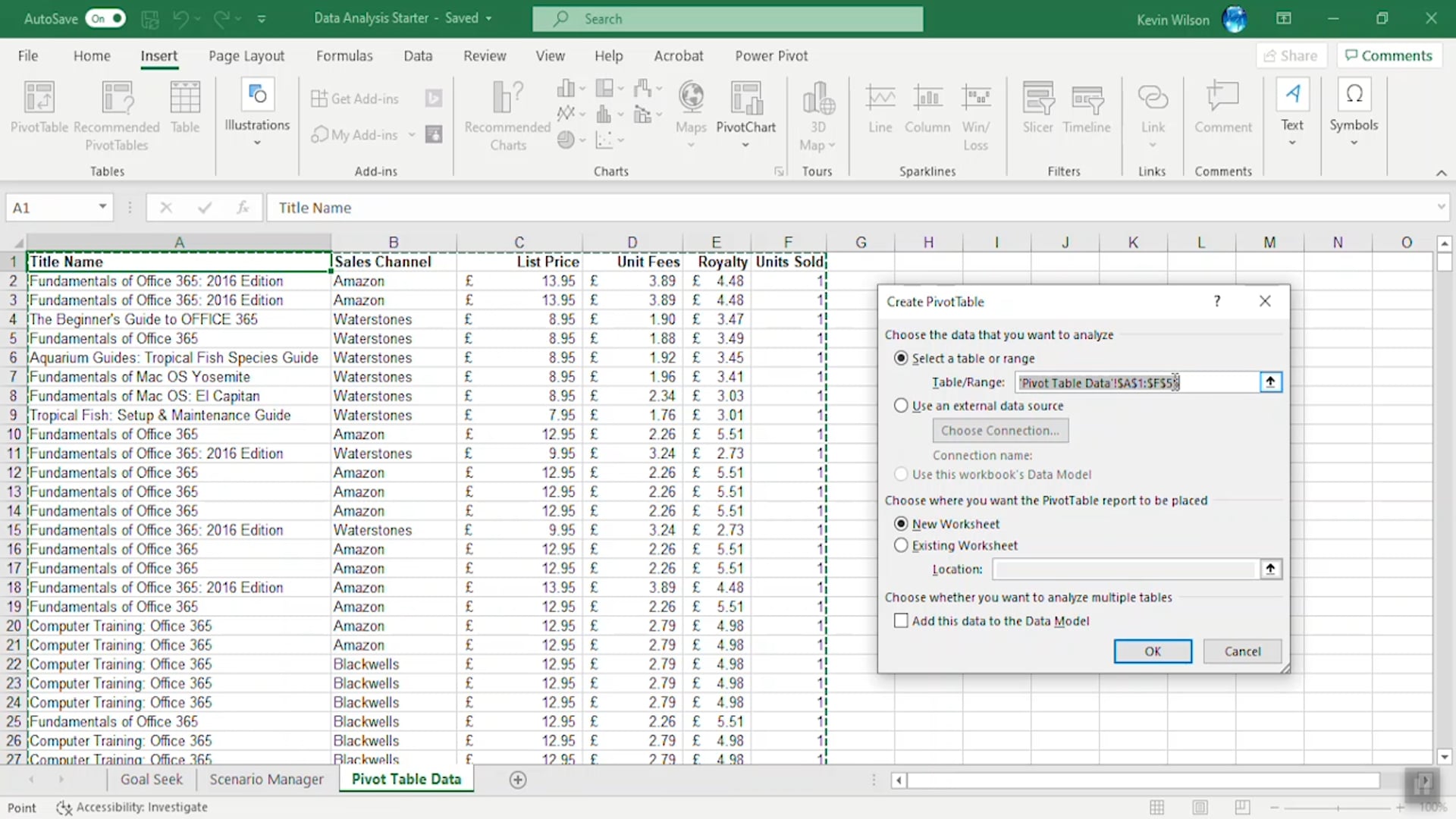Insert a 3D Map tour
This screenshot has height=819, width=1456.
click(x=817, y=114)
